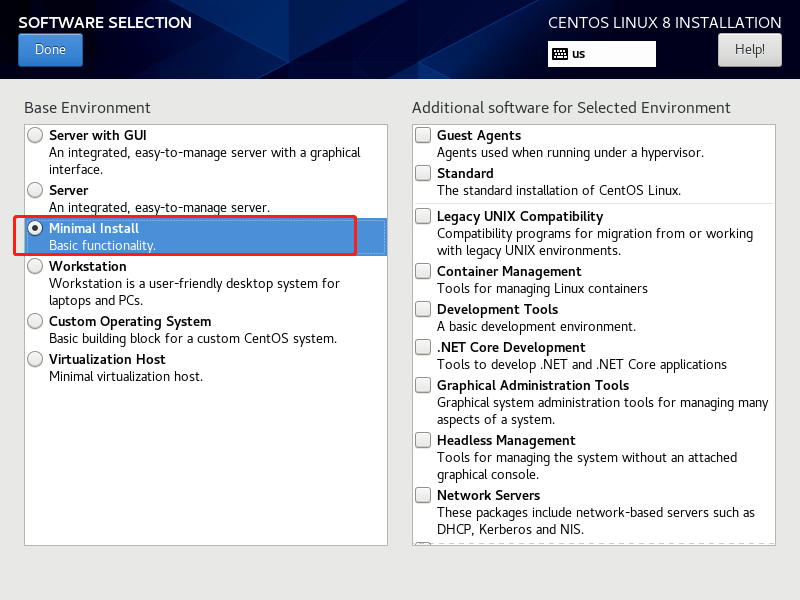Toggle the .NET Core Development checkbox
This screenshot has height=600, width=800.
423,347
